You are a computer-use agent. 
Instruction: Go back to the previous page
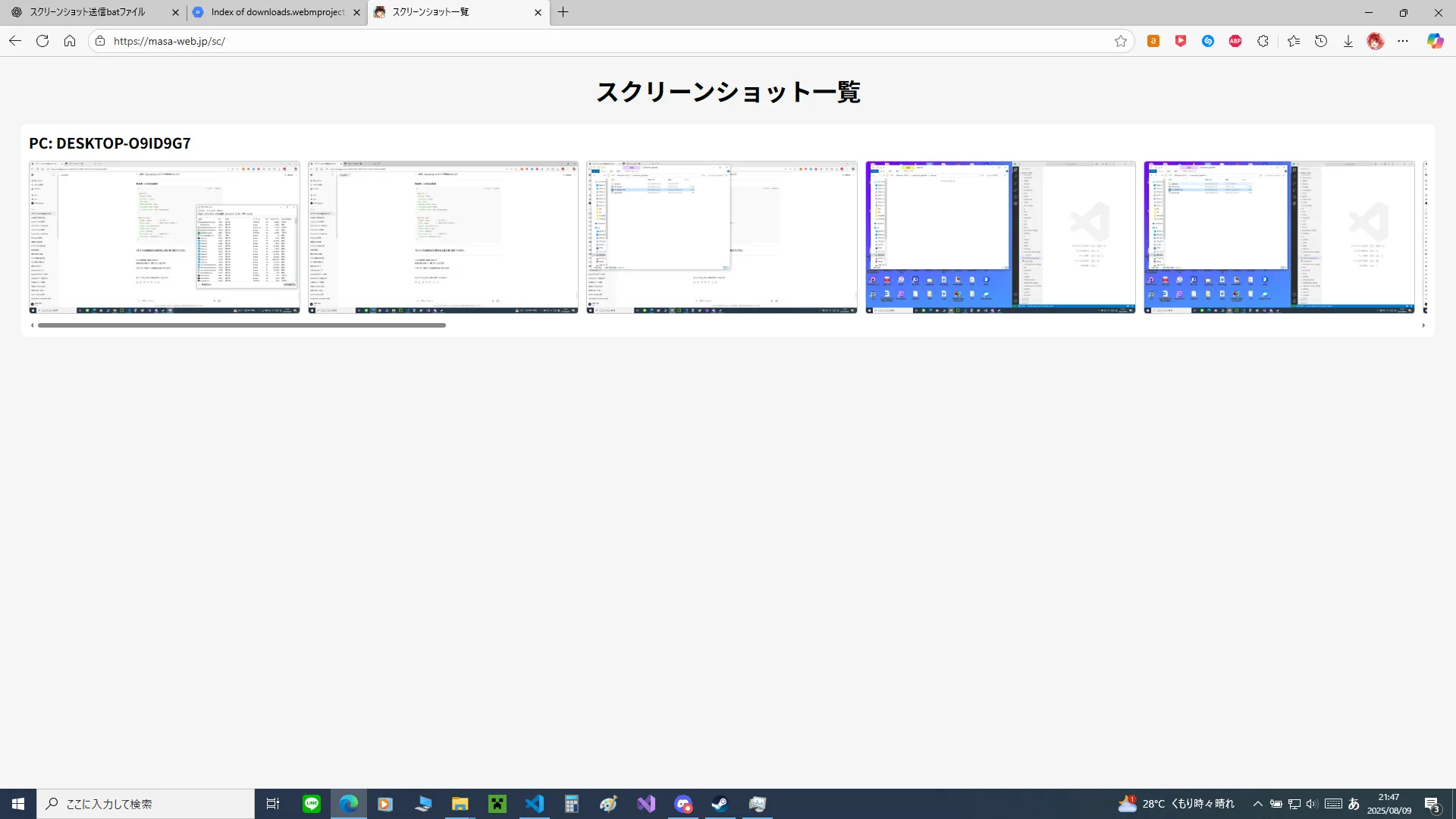click(15, 41)
